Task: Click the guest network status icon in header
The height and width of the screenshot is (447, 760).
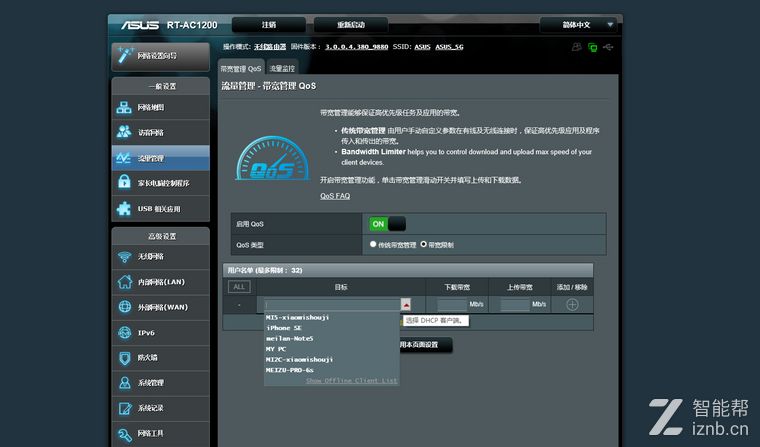Action: point(576,47)
